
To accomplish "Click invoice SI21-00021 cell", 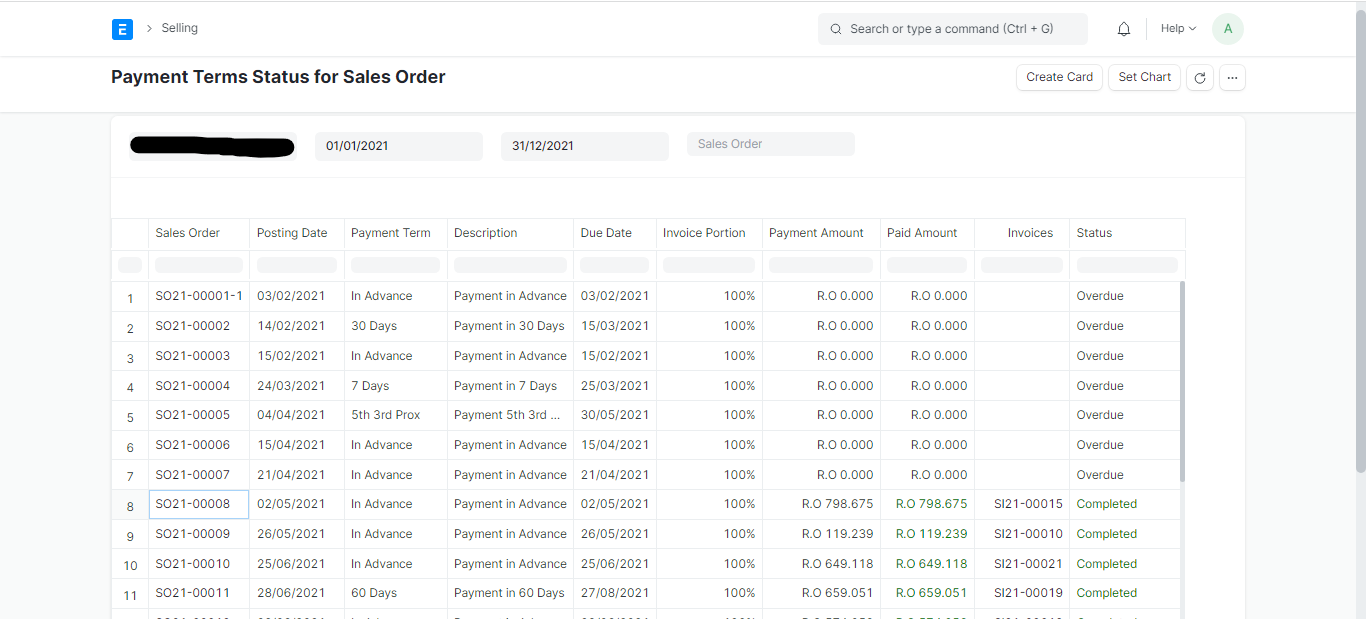I will pos(1022,564).
